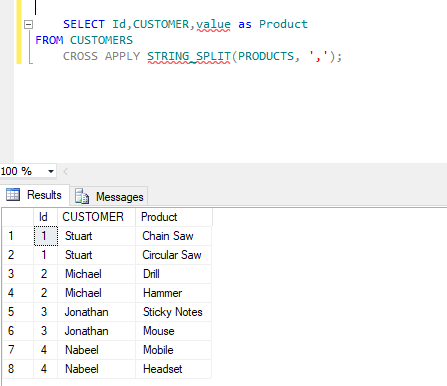
Task: Select the Product column header
Action: point(174,217)
